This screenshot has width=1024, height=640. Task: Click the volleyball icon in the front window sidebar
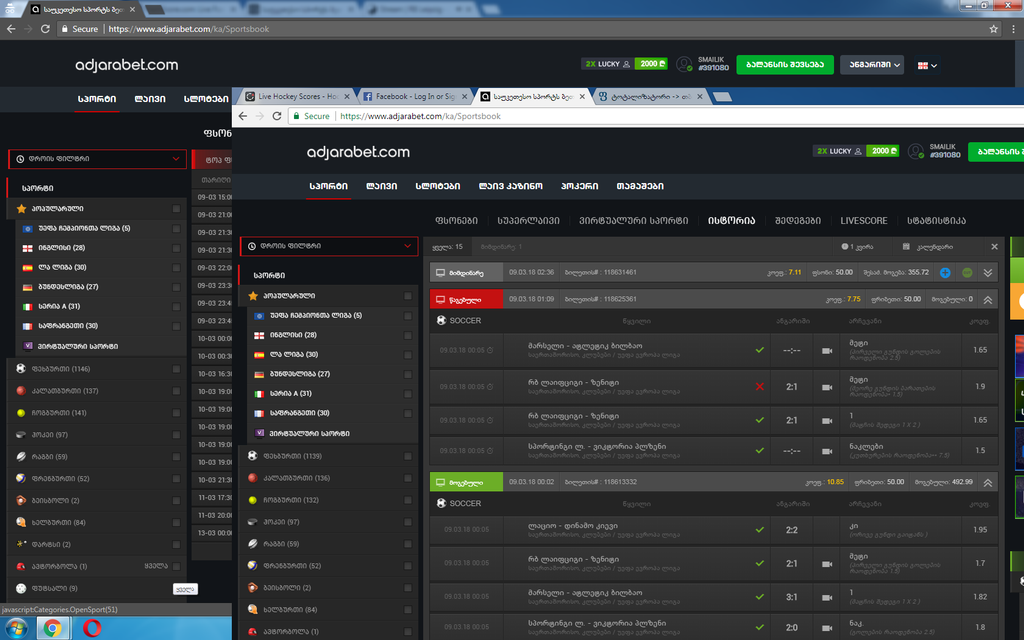point(253,566)
